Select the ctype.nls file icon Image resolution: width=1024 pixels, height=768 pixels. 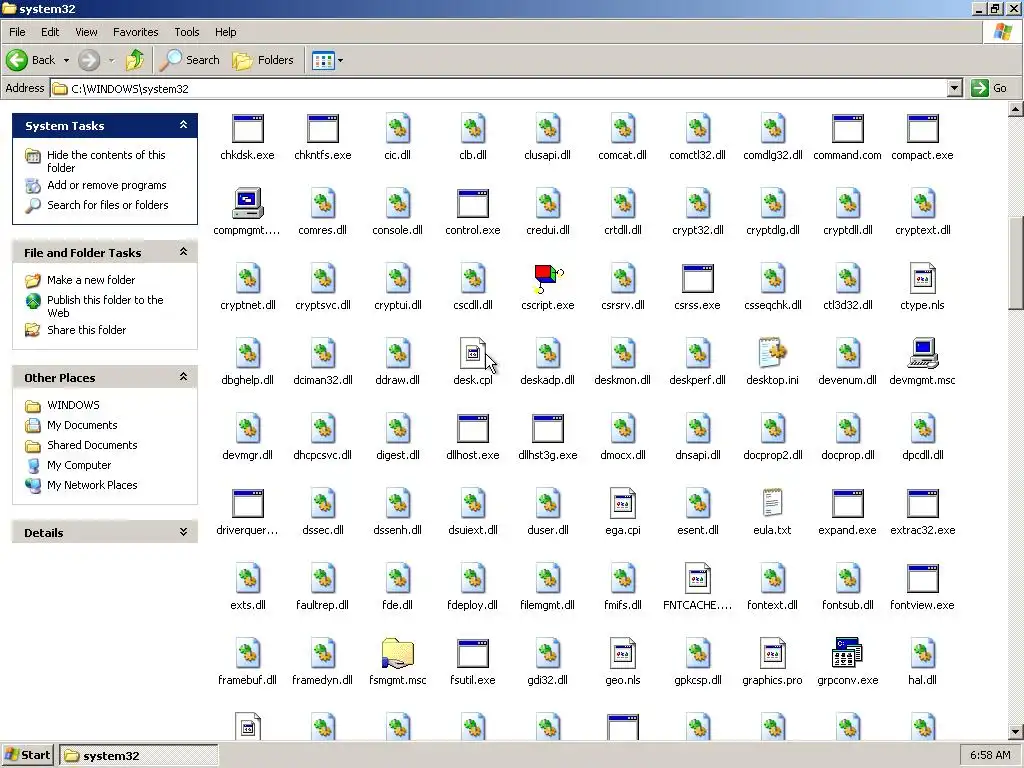coord(922,278)
